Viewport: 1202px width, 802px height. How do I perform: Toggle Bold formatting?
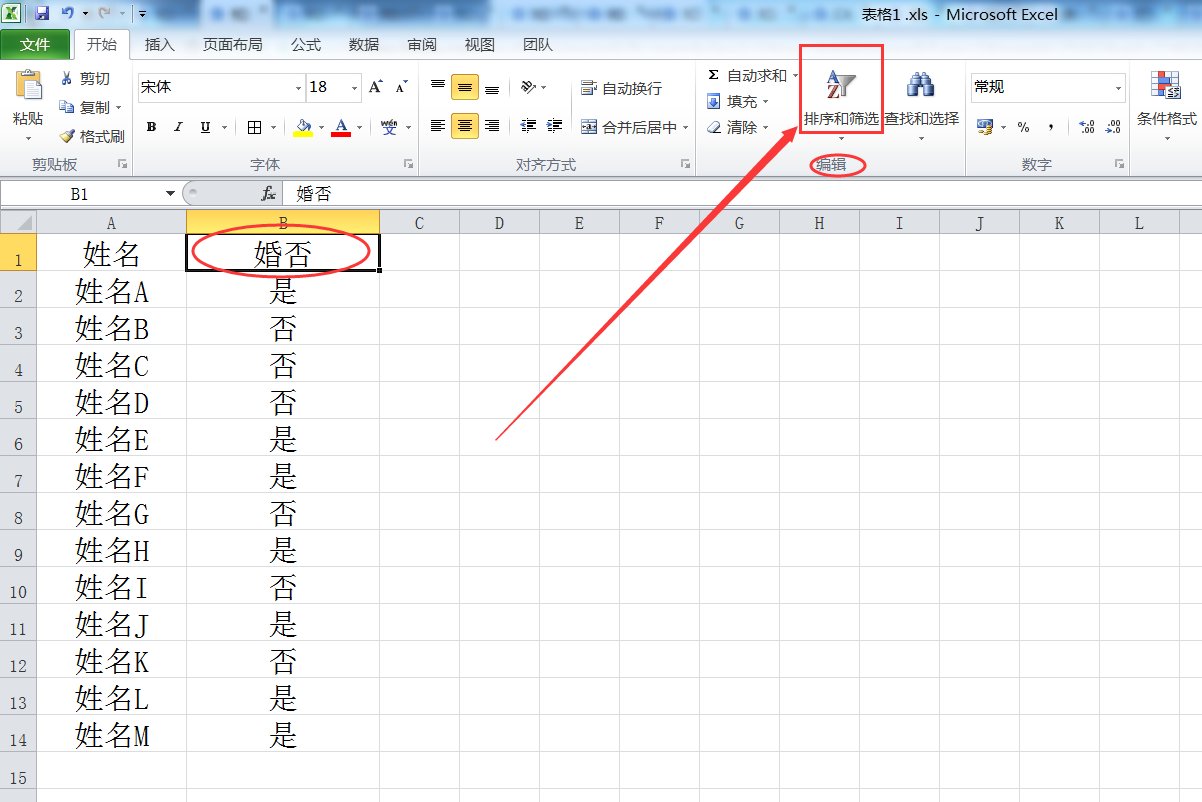[151, 127]
